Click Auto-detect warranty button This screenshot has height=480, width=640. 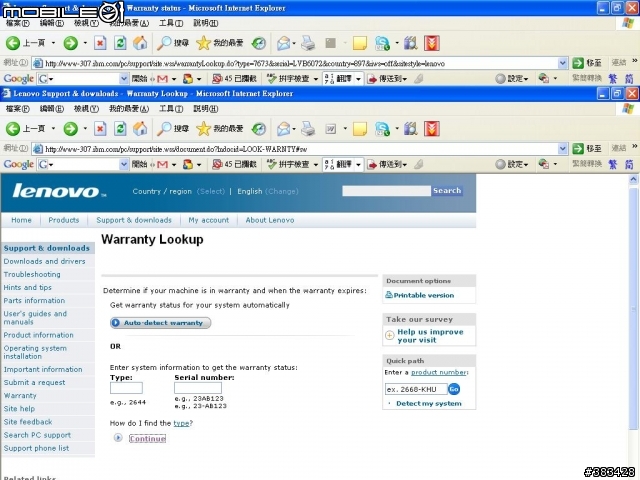click(160, 323)
